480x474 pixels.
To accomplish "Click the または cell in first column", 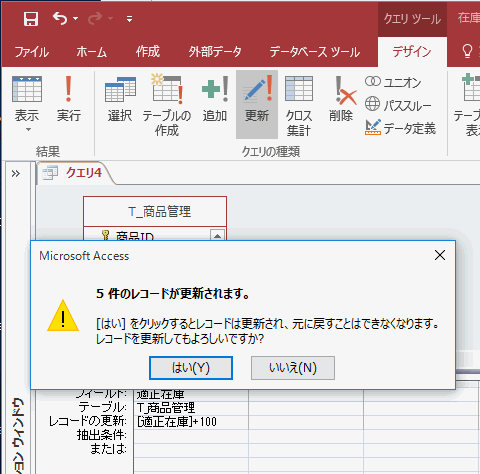I will point(191,449).
